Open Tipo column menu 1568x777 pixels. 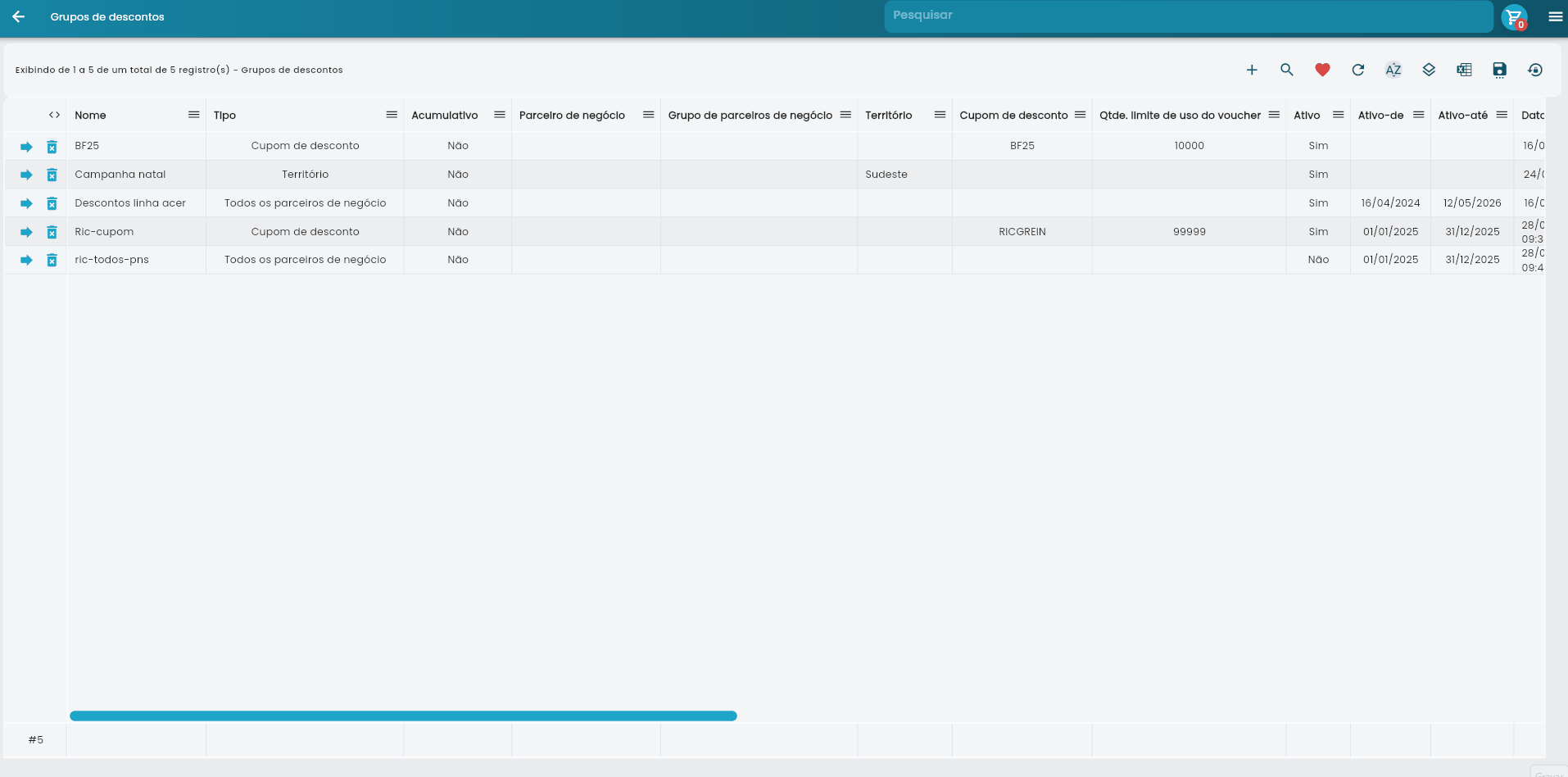(392, 115)
